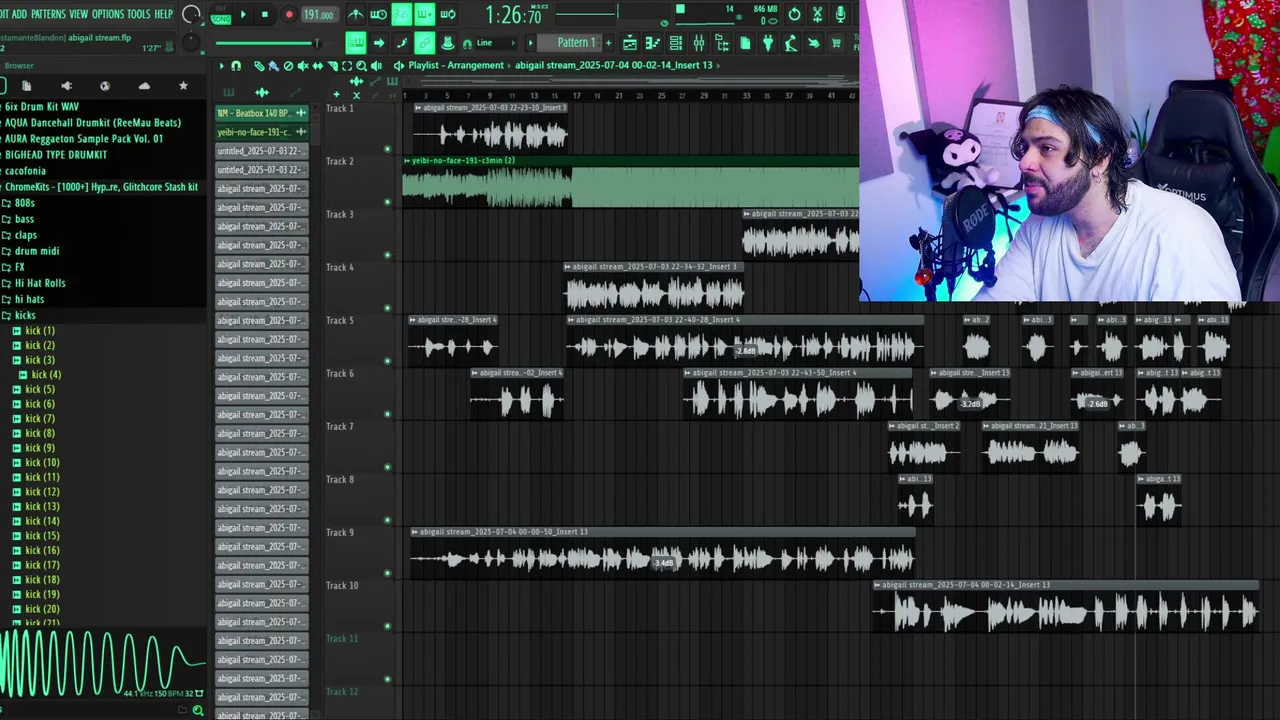Open the browser plugin database tab icon

click(x=66, y=86)
